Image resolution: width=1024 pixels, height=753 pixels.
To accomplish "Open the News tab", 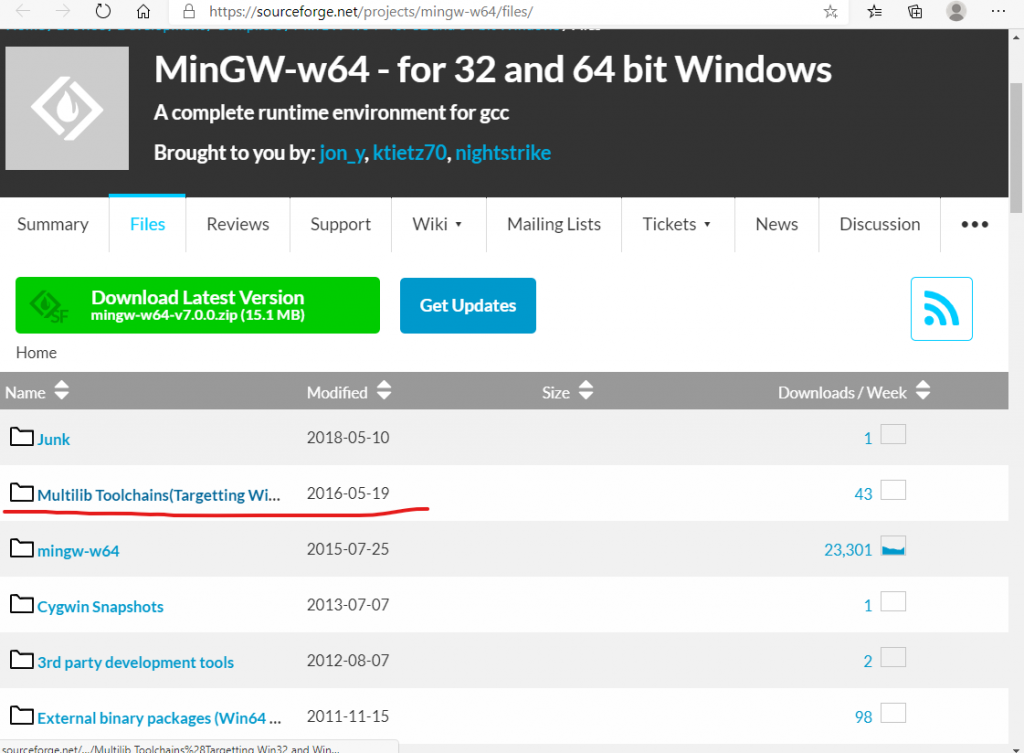I will click(776, 224).
